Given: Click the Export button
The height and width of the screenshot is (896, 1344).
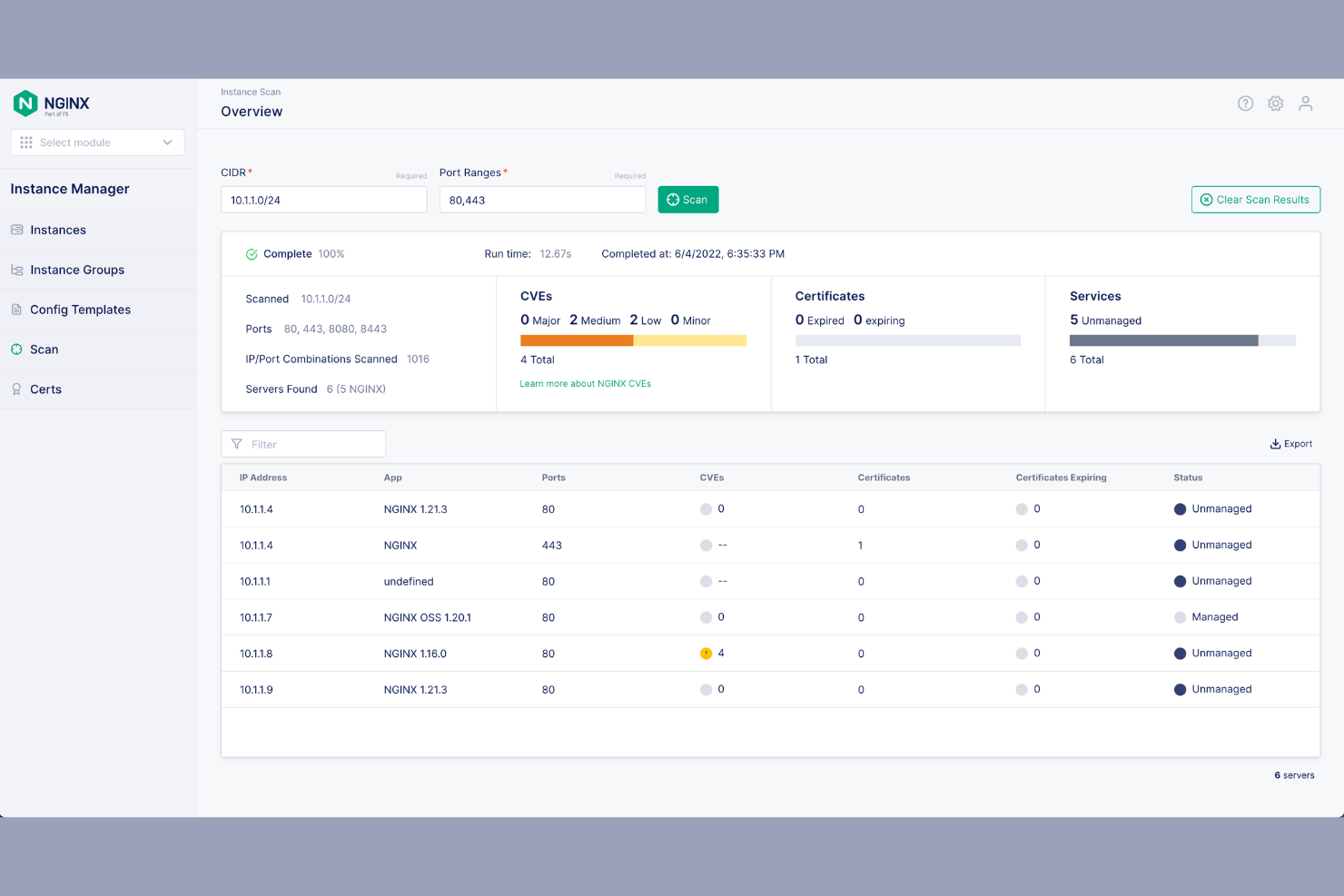Looking at the screenshot, I should (x=1290, y=444).
